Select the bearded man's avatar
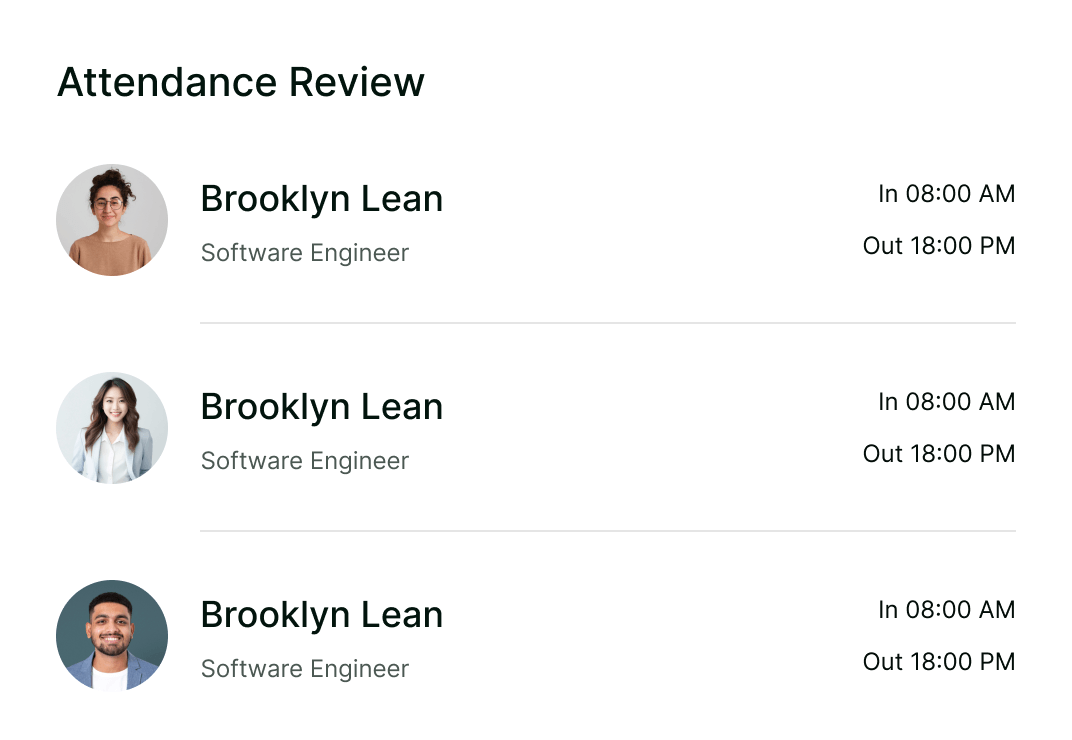Image resolution: width=1072 pixels, height=740 pixels. (x=112, y=636)
